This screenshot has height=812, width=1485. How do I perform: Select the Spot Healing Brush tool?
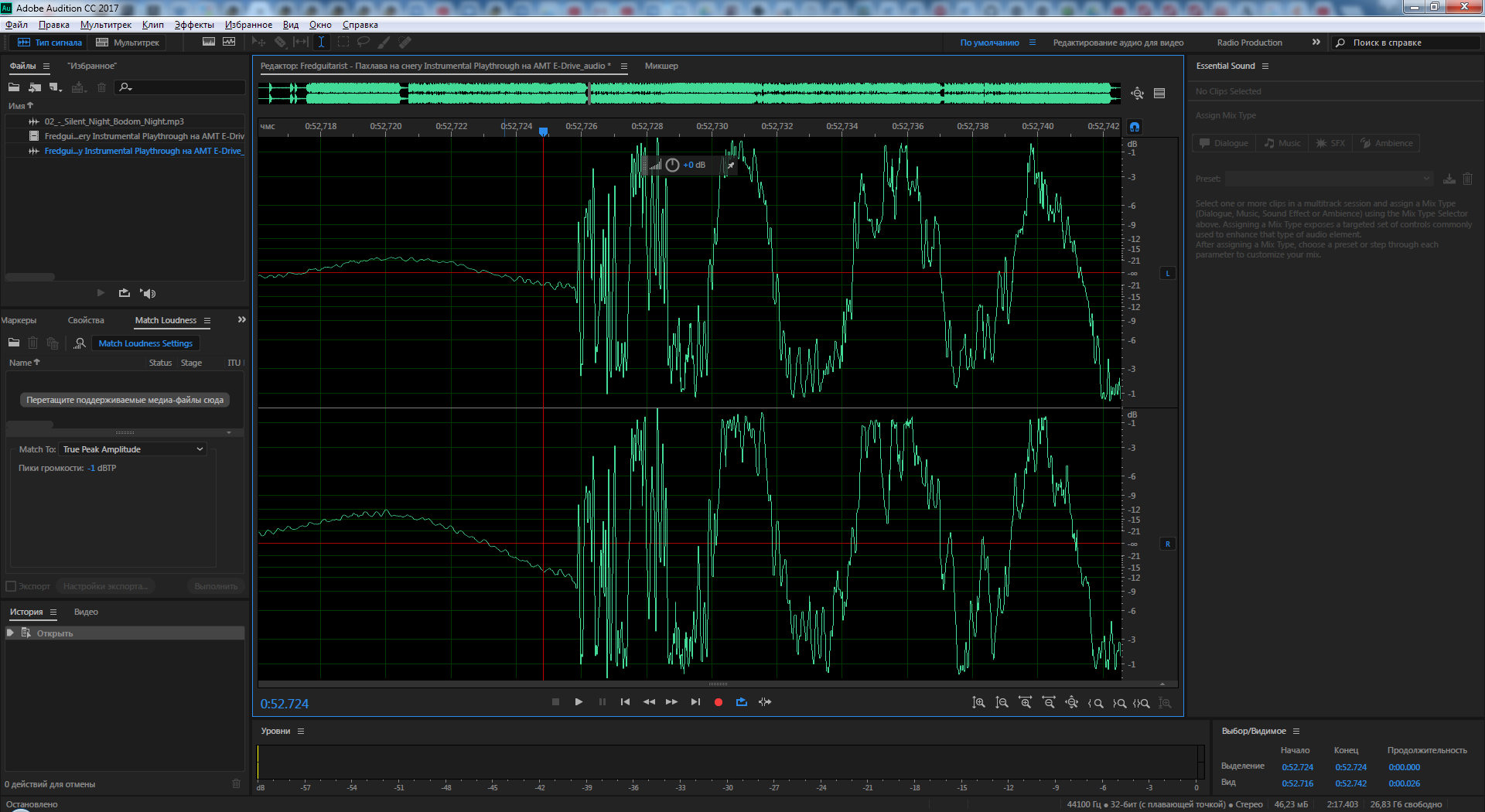click(x=405, y=43)
